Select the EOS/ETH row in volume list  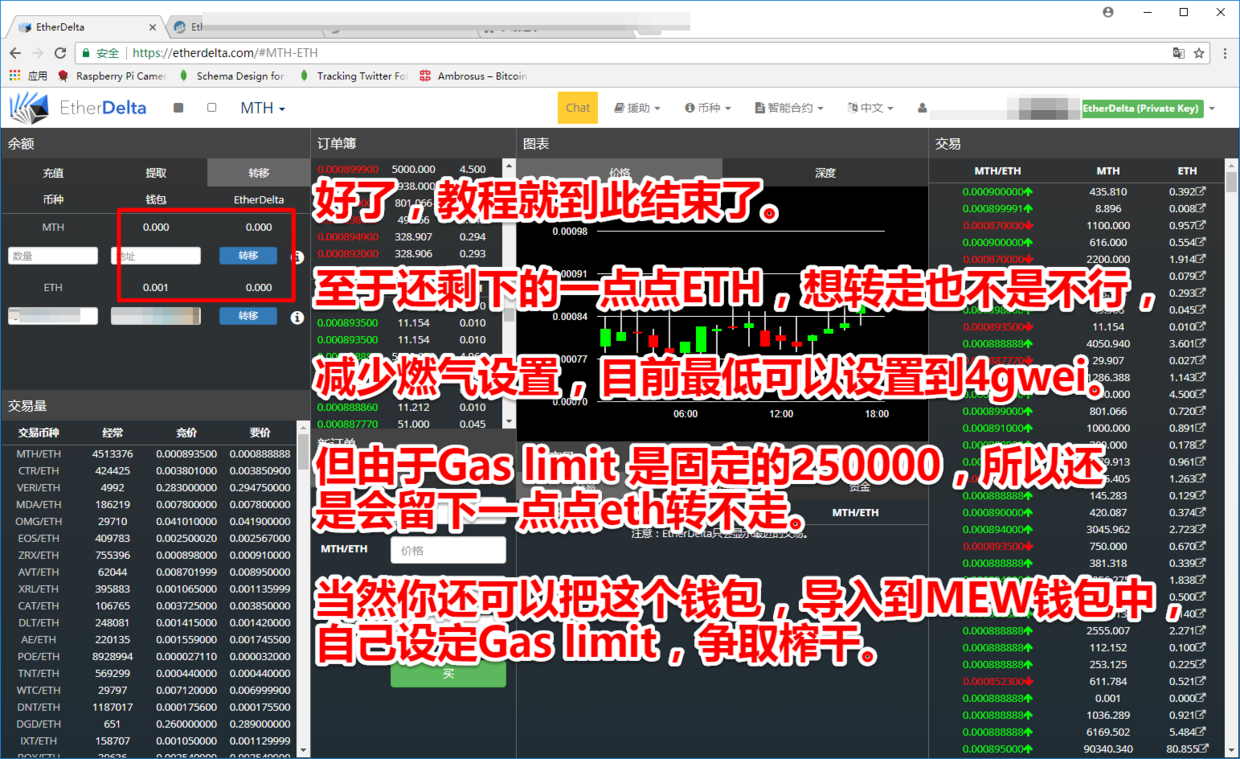click(x=151, y=538)
